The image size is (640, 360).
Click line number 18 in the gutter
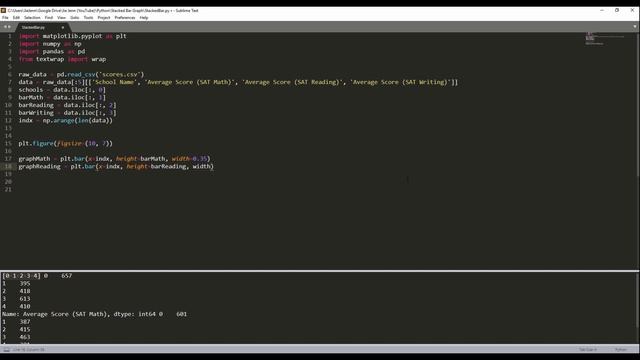click(x=8, y=167)
